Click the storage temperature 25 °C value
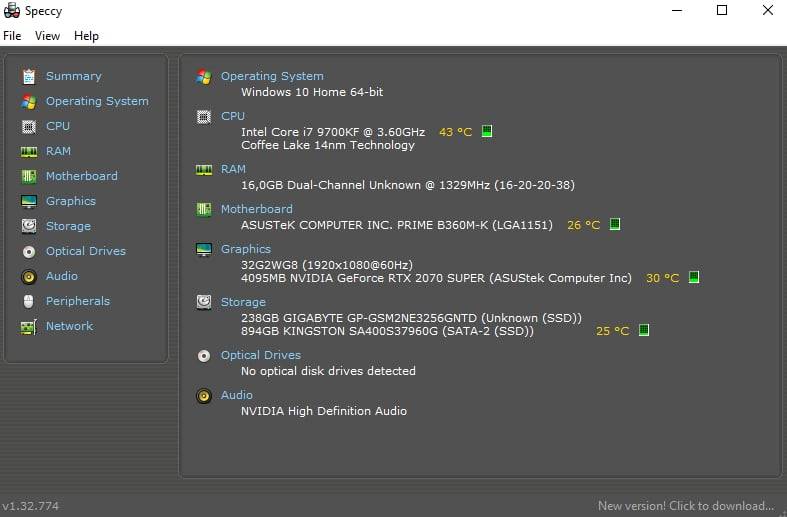 pyautogui.click(x=612, y=331)
